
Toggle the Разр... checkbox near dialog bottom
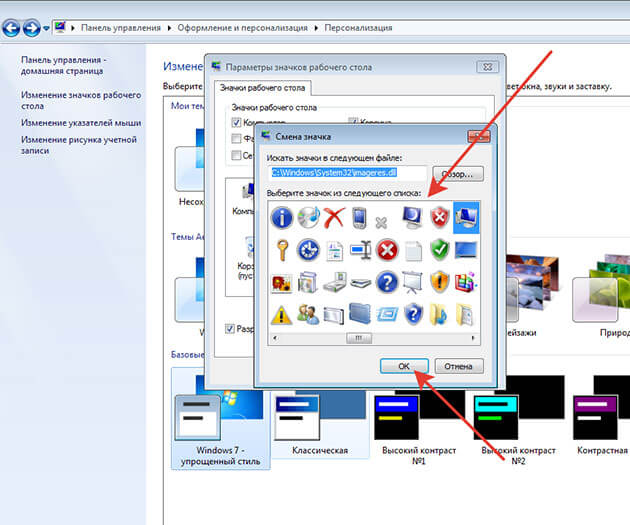tap(229, 329)
